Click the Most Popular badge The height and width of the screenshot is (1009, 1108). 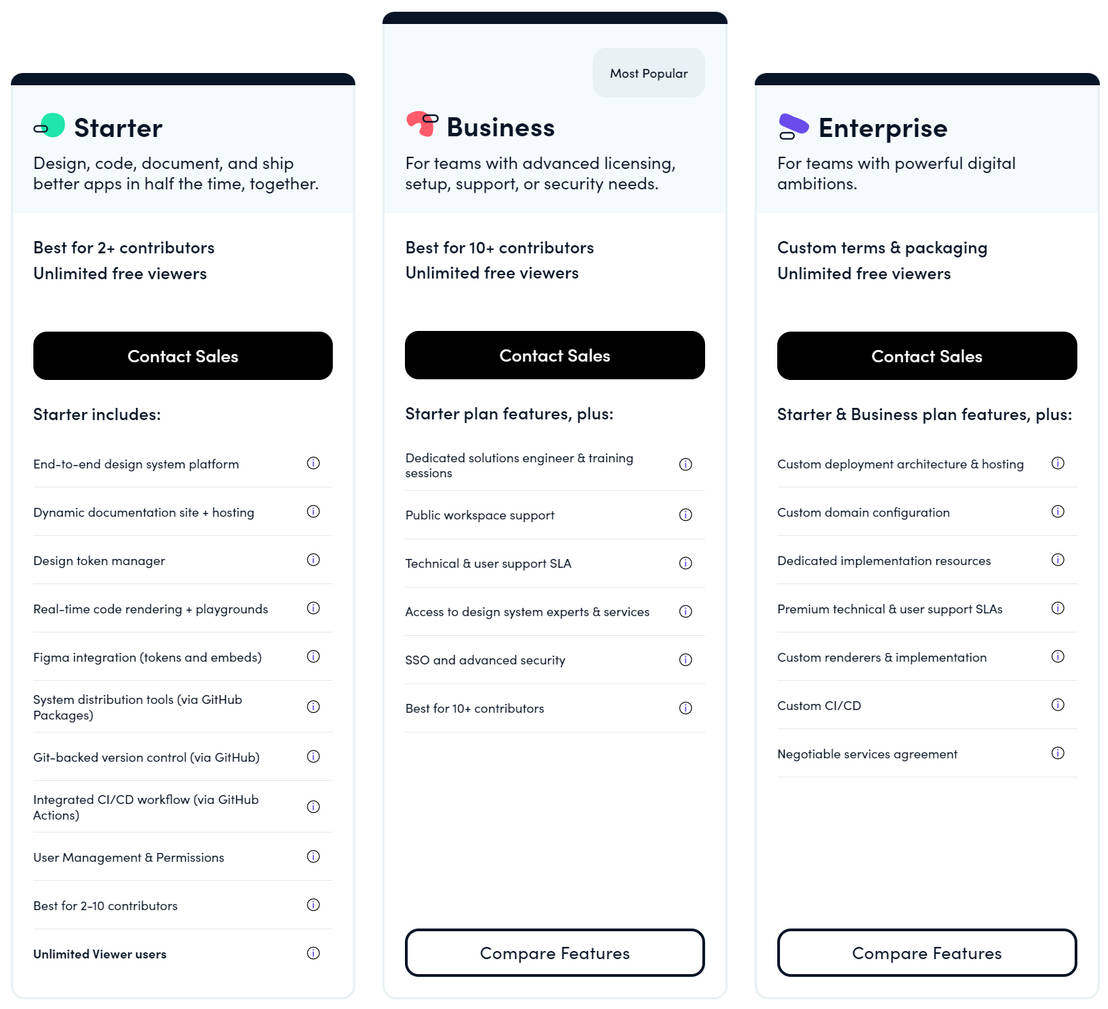(648, 72)
